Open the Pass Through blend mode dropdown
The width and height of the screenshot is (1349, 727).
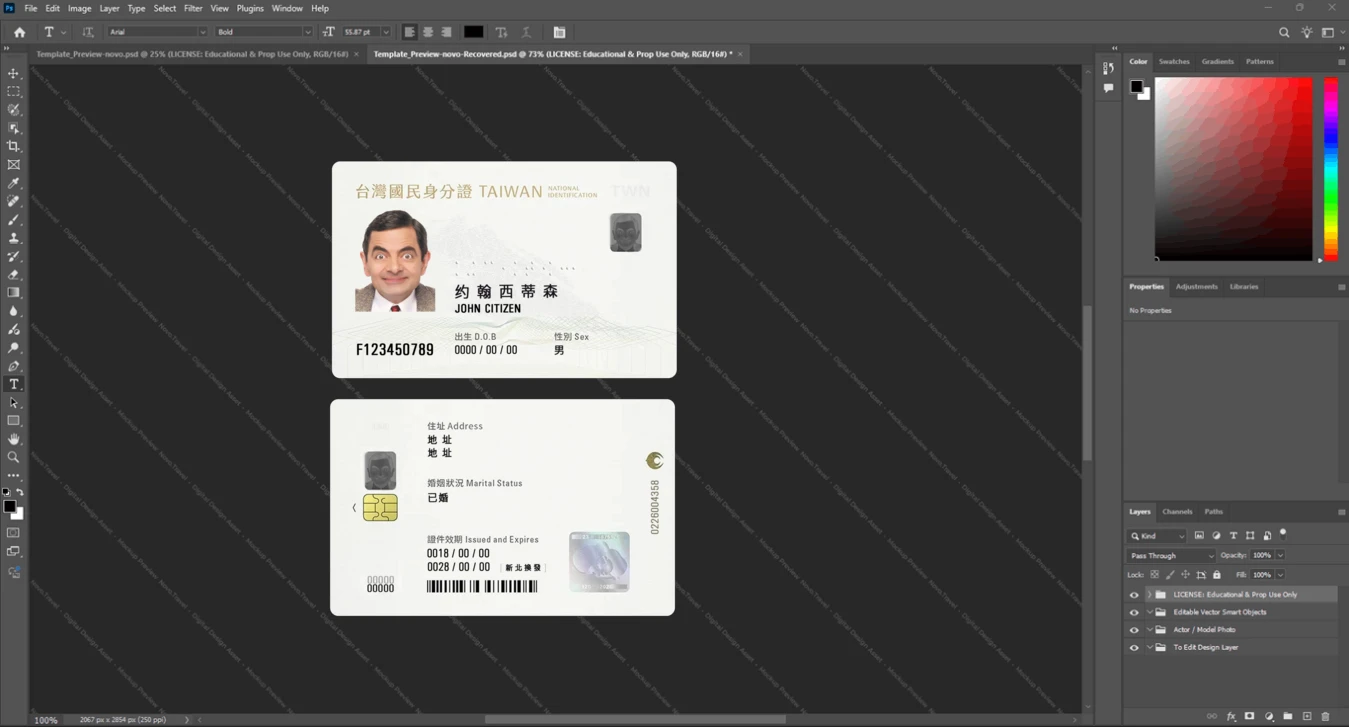(x=1171, y=555)
